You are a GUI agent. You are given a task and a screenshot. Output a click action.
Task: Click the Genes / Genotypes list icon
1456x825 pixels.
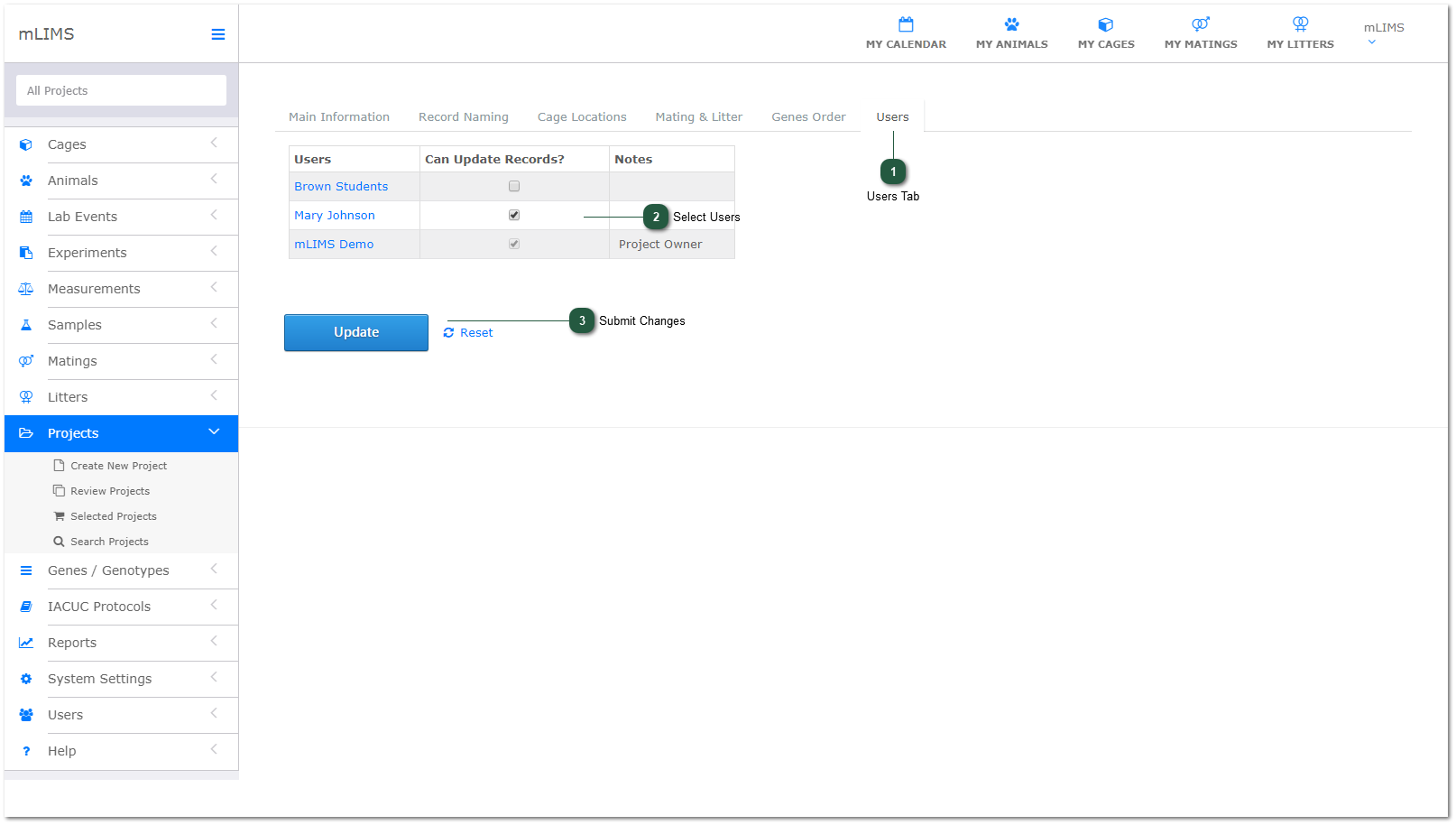click(26, 570)
